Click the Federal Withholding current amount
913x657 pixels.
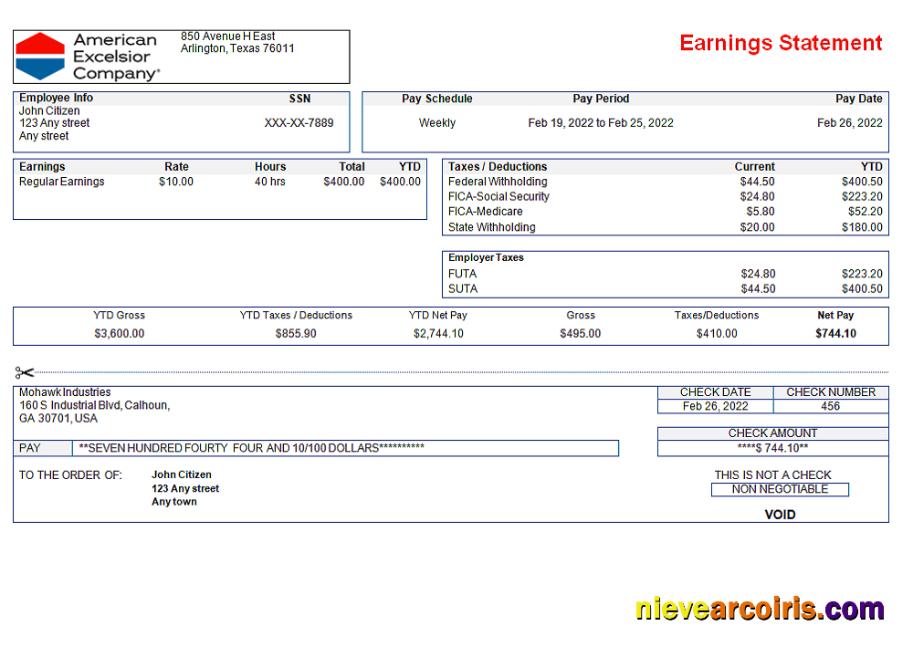[x=757, y=182]
